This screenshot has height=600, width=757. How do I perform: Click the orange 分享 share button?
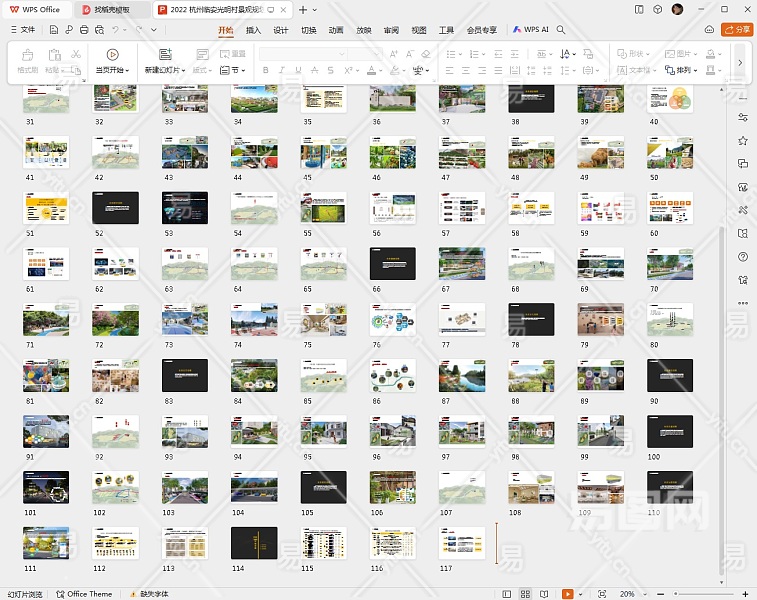tap(737, 30)
